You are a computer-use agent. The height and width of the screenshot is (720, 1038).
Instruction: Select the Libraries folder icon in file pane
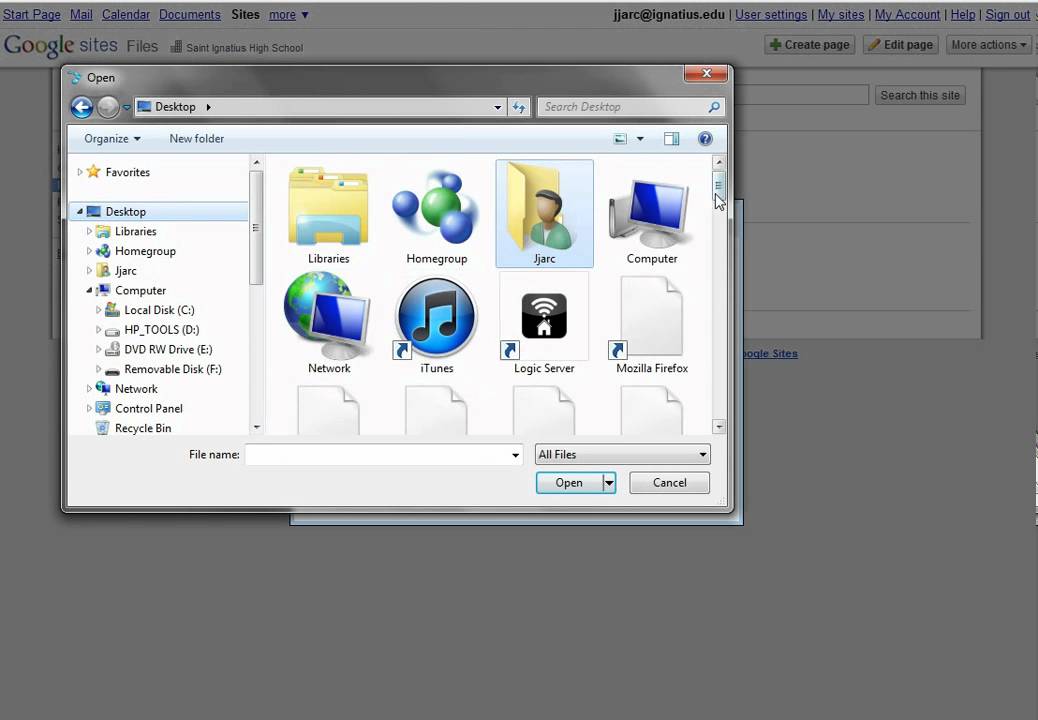coord(328,206)
